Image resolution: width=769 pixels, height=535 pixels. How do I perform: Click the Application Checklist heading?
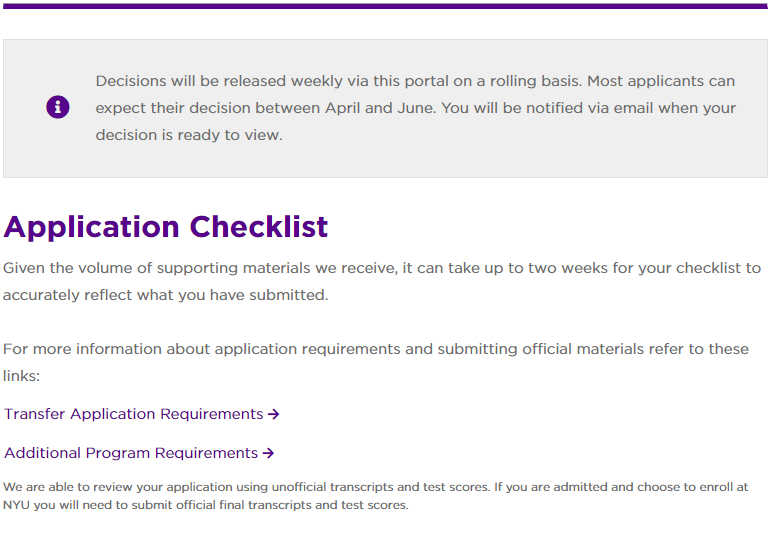(x=166, y=226)
